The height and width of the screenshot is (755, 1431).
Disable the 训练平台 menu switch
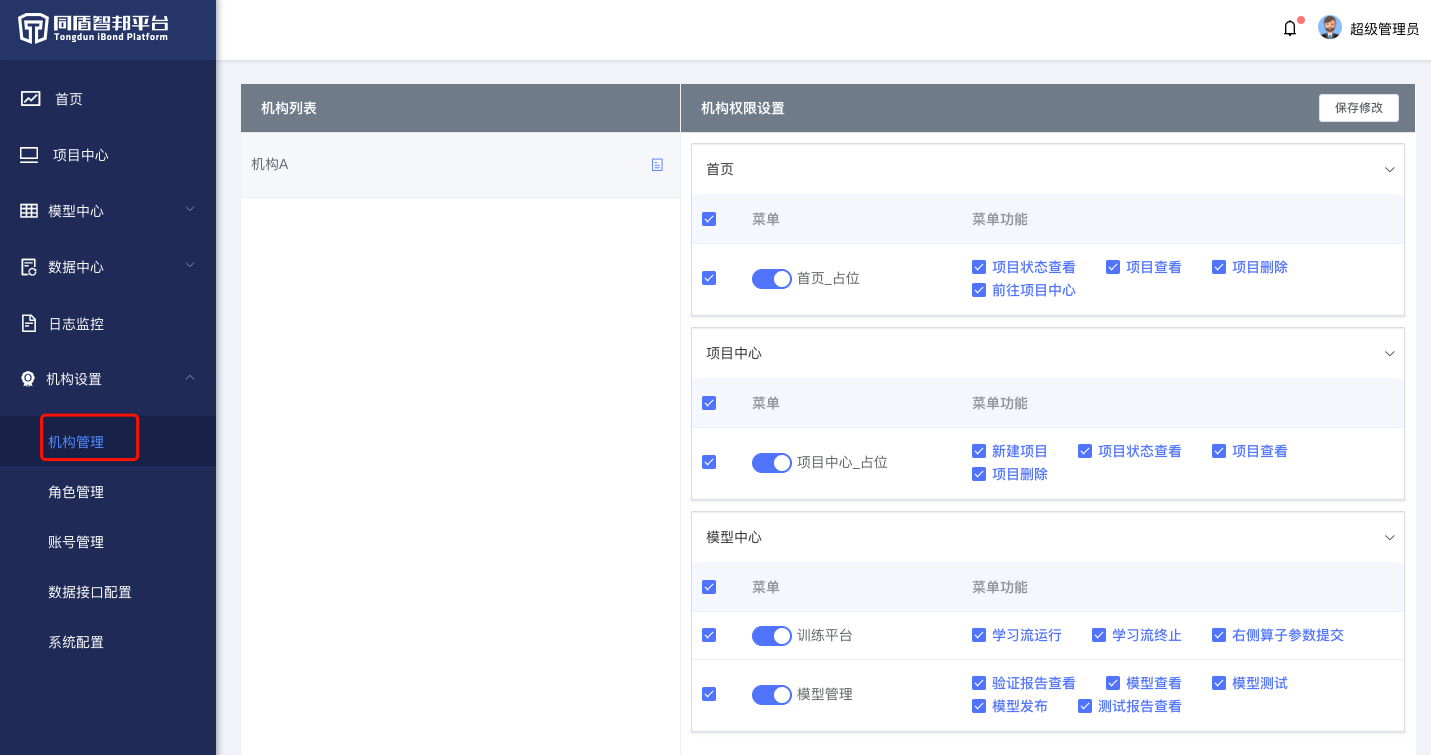point(771,636)
